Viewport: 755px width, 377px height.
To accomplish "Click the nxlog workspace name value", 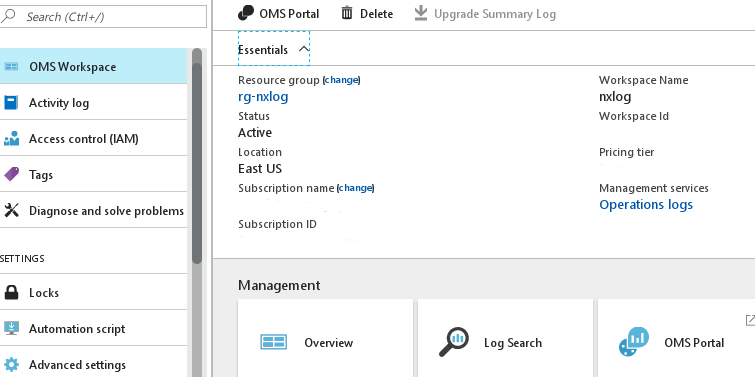I will click(615, 97).
